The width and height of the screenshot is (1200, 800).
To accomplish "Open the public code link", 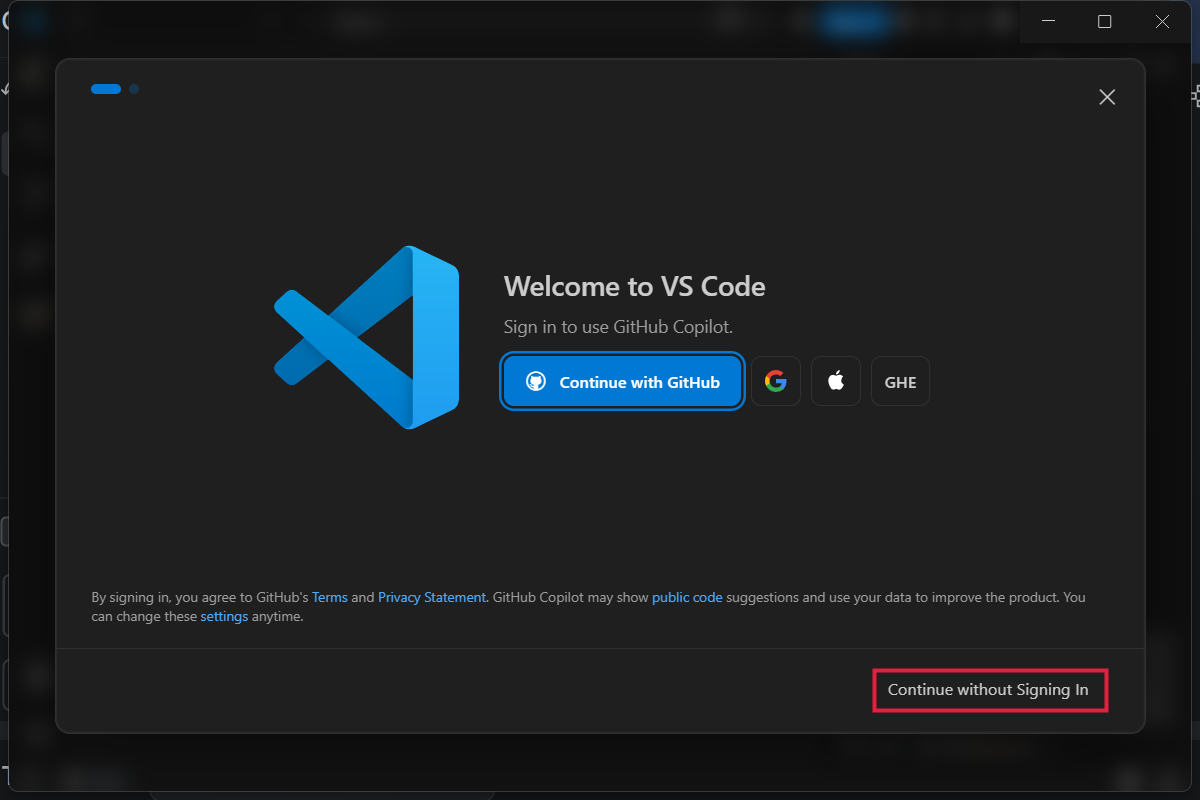I will (687, 597).
